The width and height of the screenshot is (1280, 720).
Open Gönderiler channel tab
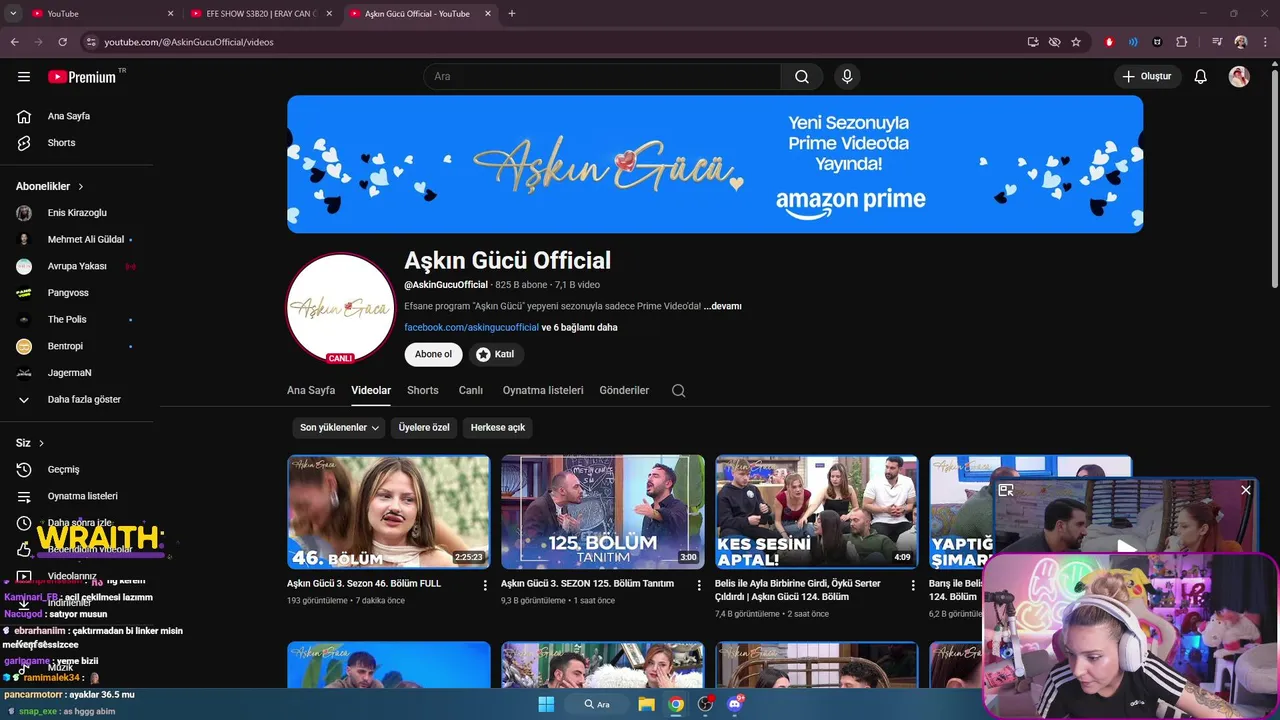[624, 390]
